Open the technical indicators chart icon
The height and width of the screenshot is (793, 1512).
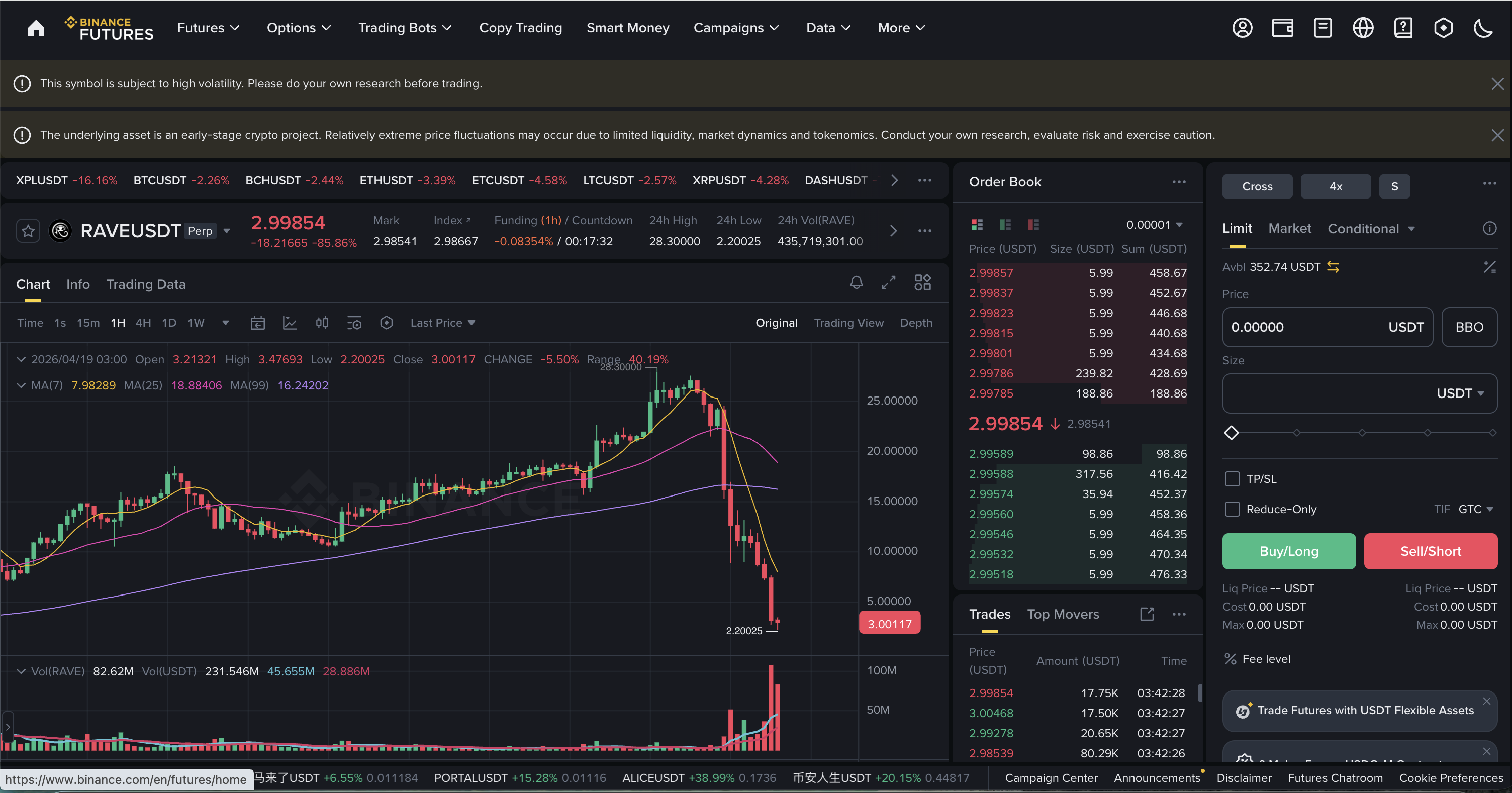pyautogui.click(x=290, y=323)
